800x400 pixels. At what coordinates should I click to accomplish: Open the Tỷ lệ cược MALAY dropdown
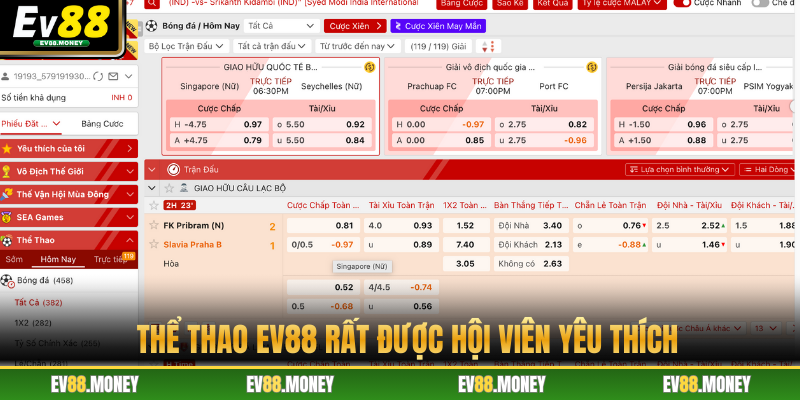(x=622, y=3)
